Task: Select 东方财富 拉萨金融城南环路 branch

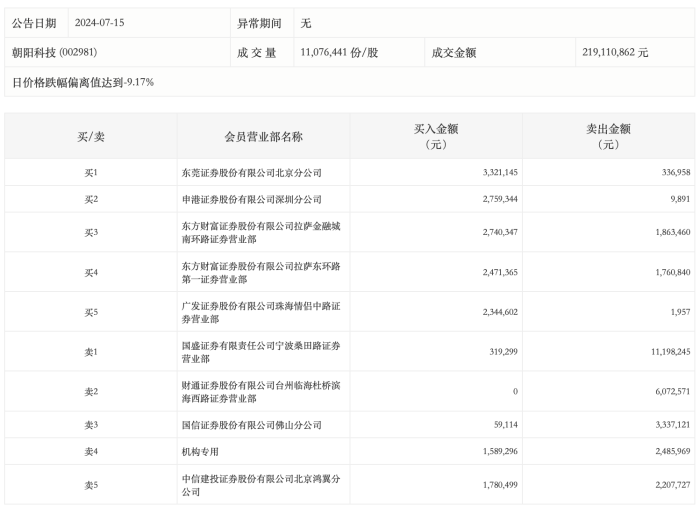Action: [x=262, y=232]
